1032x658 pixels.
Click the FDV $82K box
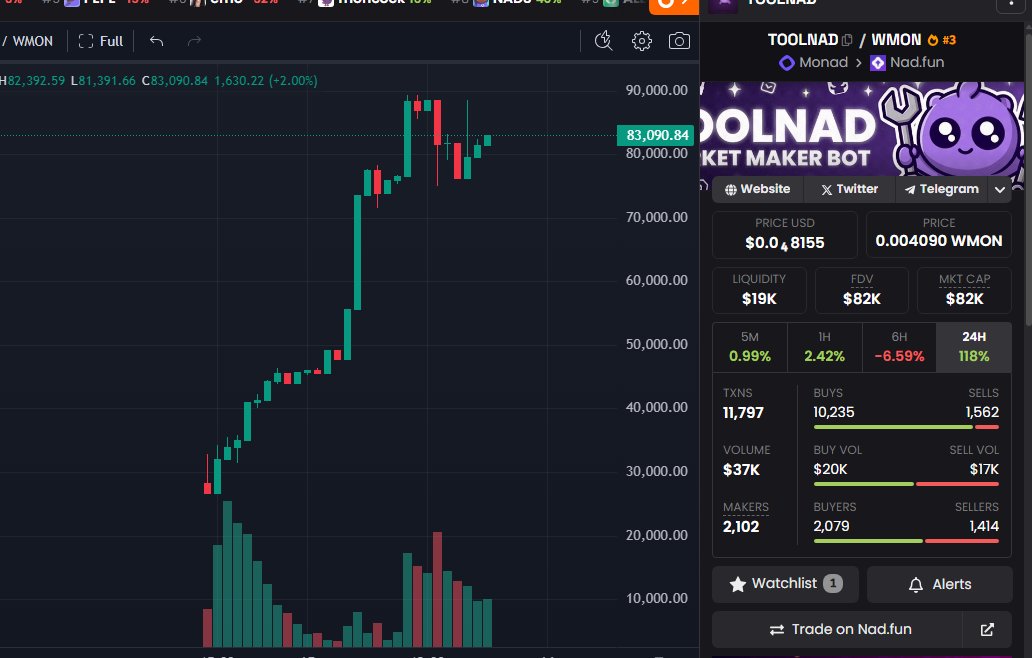point(862,290)
